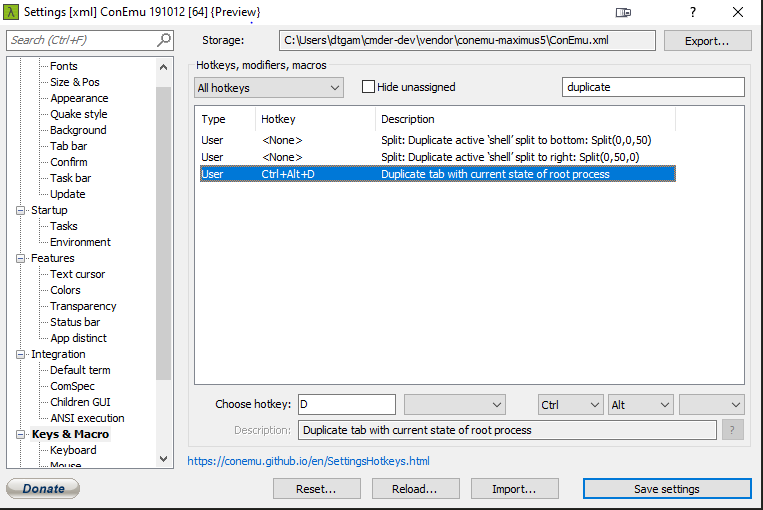The height and width of the screenshot is (510, 763).
Task: Sort by the Type column header
Action: tap(227, 119)
